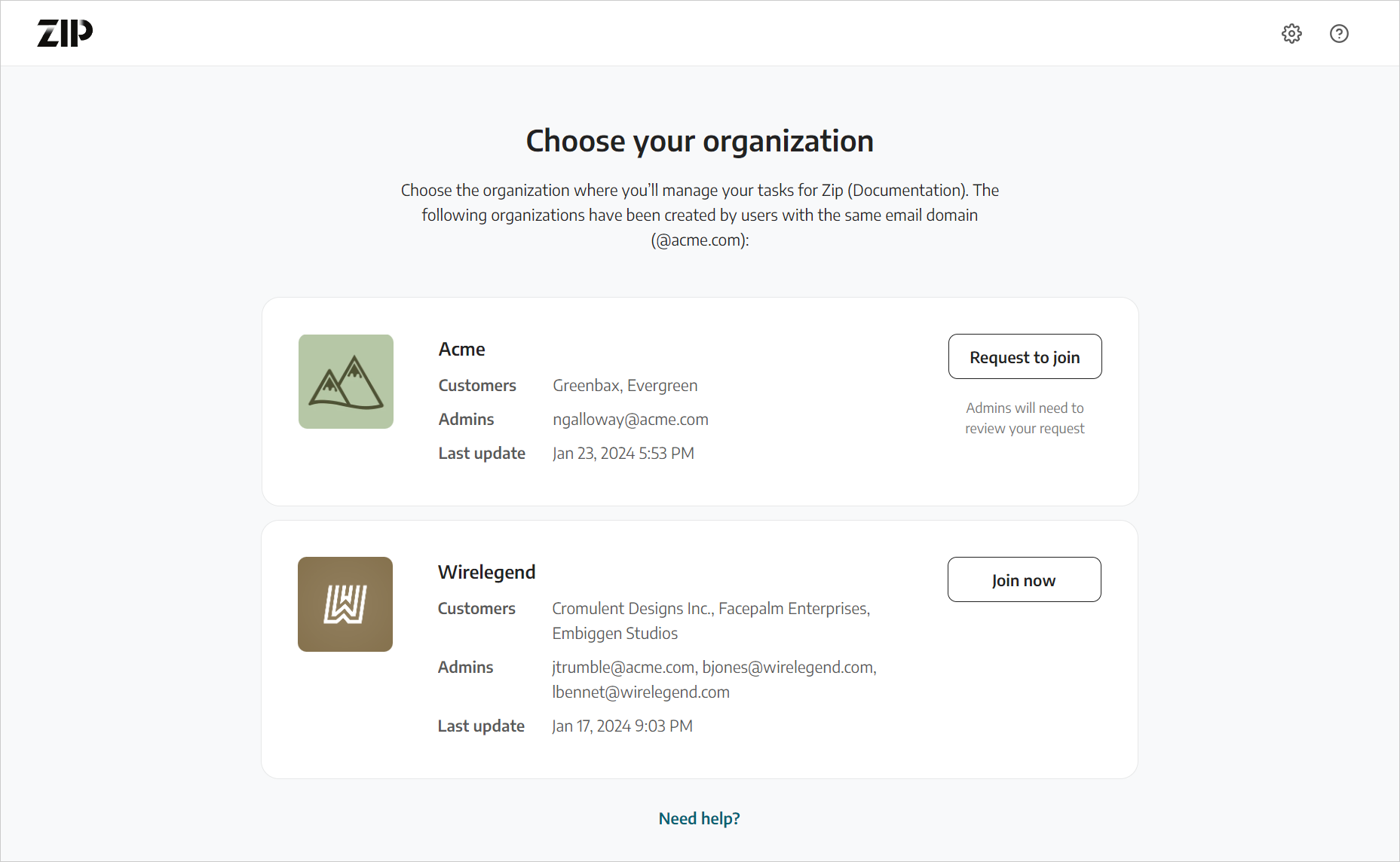Image resolution: width=1400 pixels, height=862 pixels.
Task: Click the Choose your organization heading
Action: [700, 142]
